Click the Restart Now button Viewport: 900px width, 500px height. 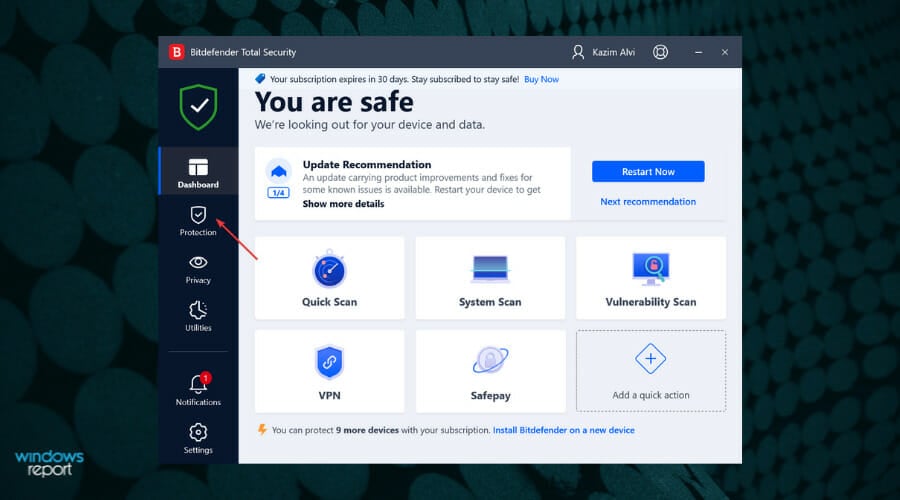click(648, 172)
